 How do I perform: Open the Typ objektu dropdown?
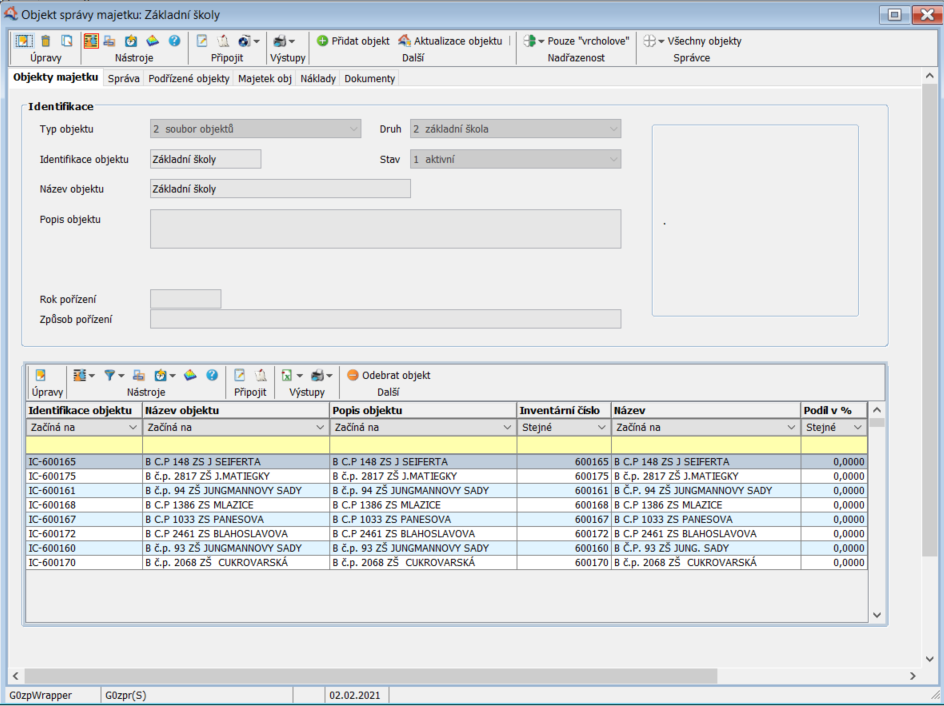pyautogui.click(x=353, y=129)
